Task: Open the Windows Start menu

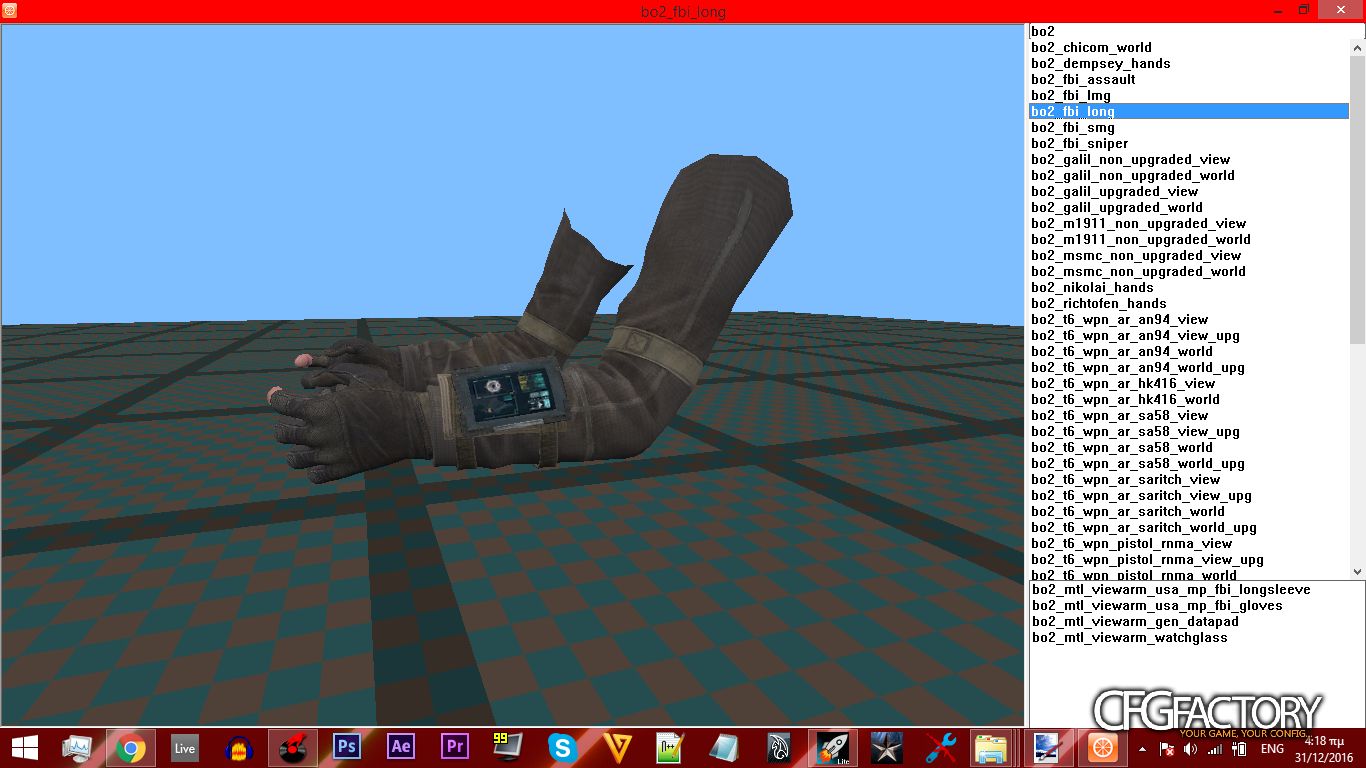Action: (24, 747)
